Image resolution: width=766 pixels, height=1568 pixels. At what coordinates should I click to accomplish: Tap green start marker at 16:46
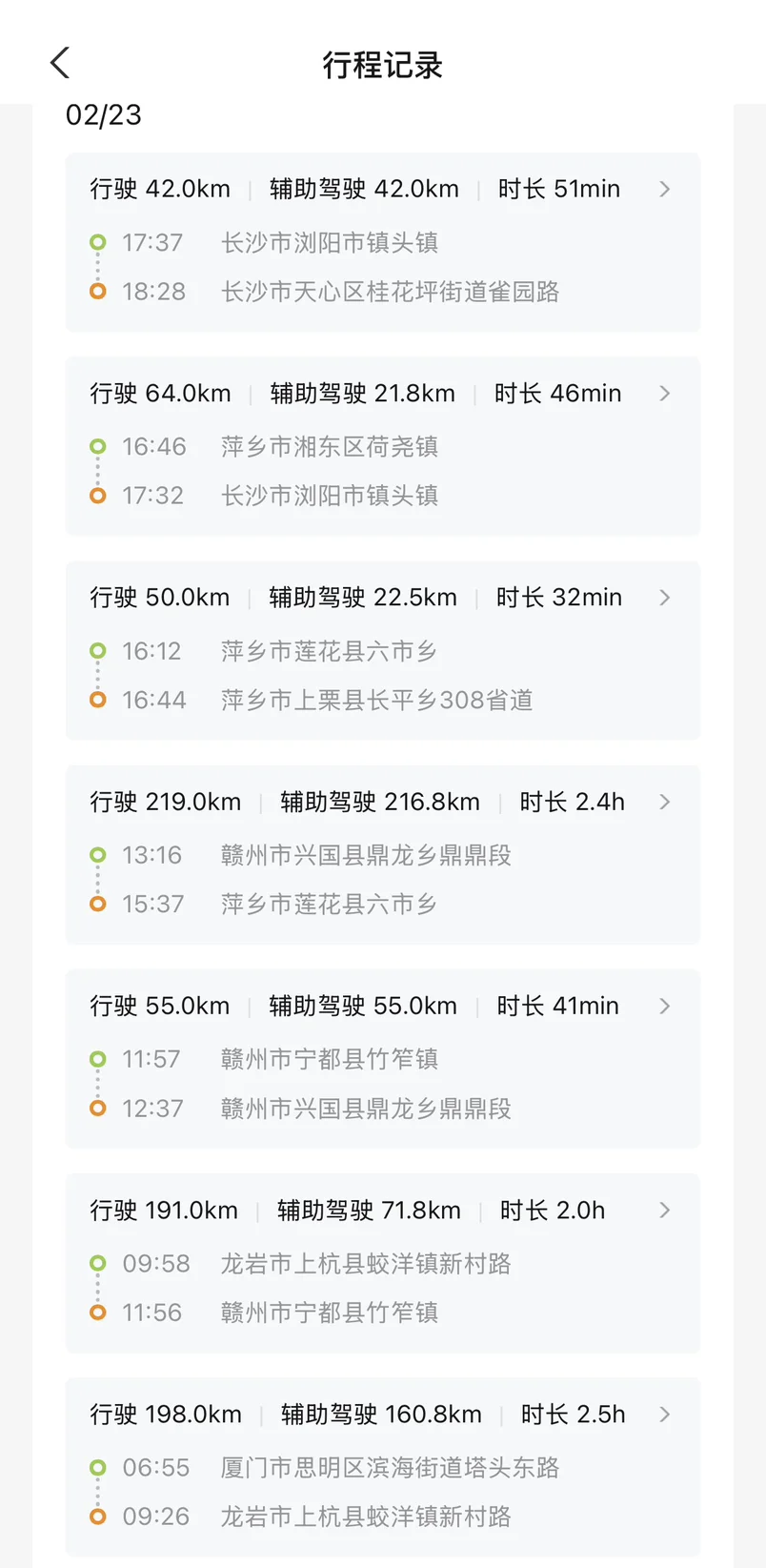pyautogui.click(x=97, y=446)
